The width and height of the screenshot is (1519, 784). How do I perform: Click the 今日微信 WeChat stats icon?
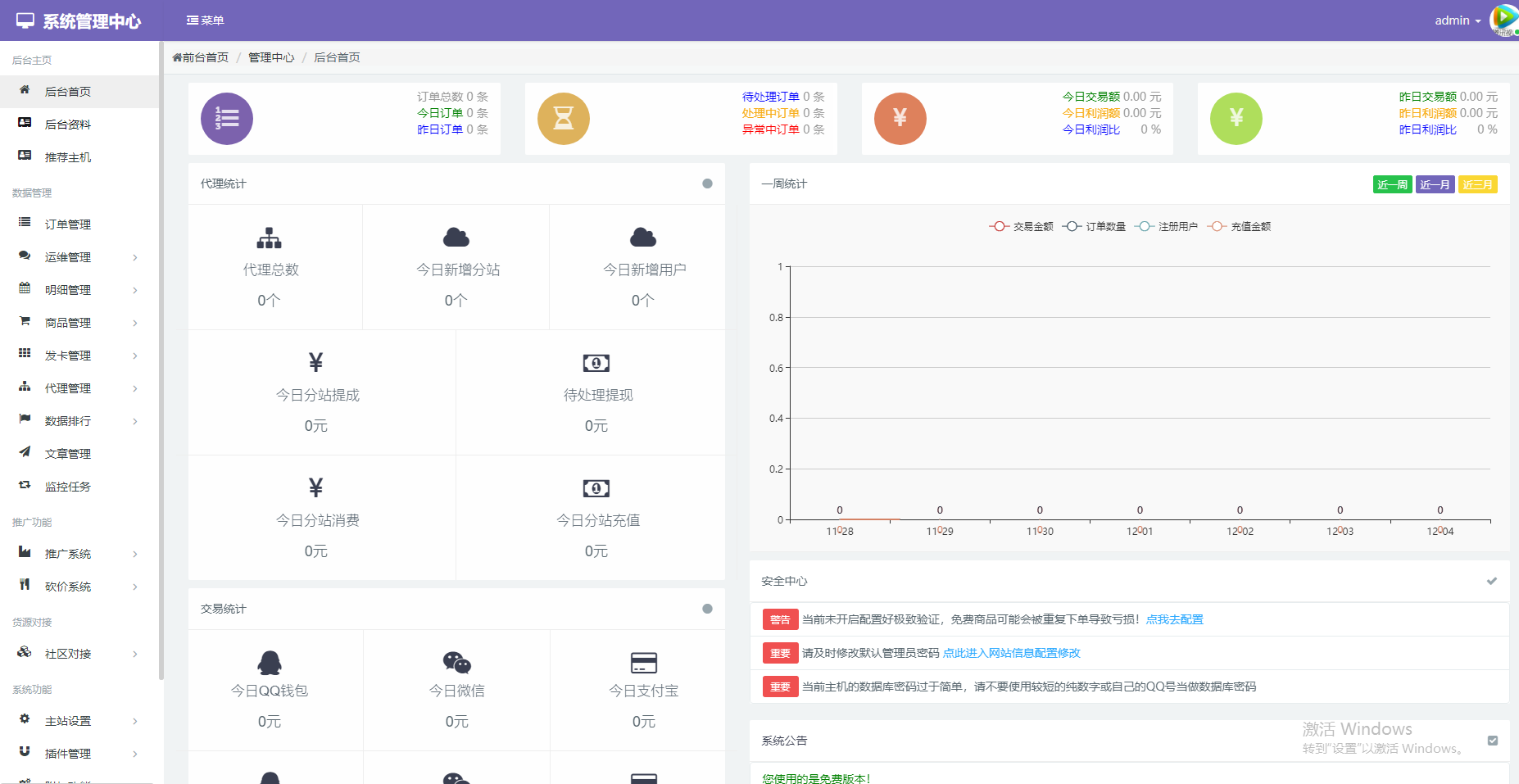[x=456, y=661]
